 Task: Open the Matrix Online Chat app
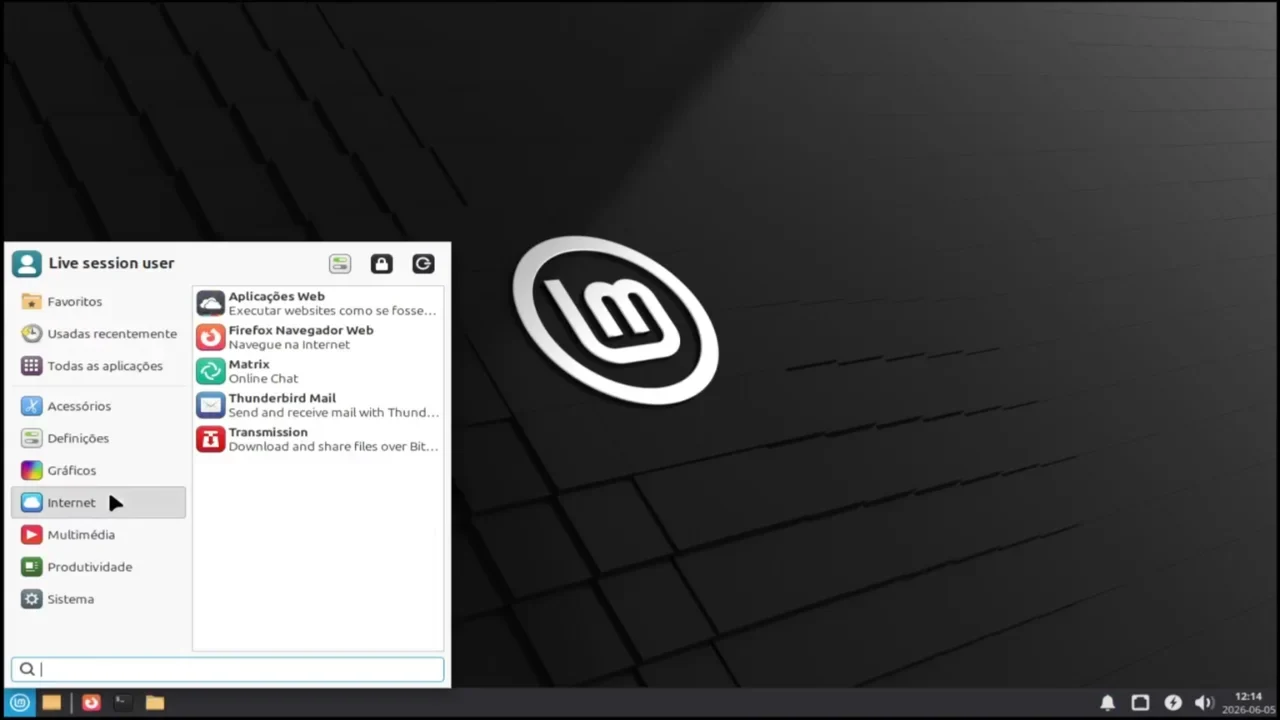318,371
